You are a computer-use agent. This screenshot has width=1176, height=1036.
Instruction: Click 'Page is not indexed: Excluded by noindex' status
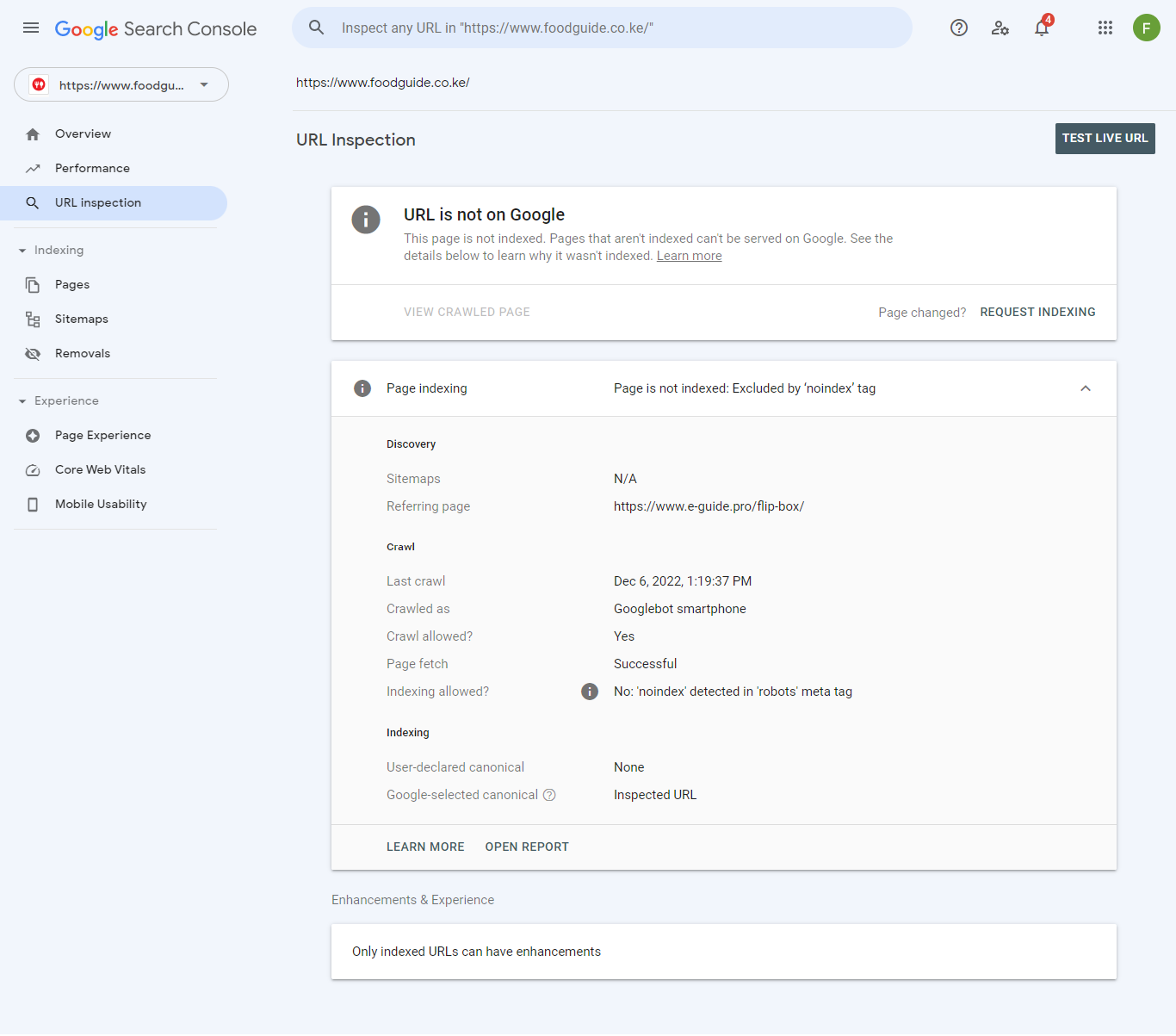[745, 388]
